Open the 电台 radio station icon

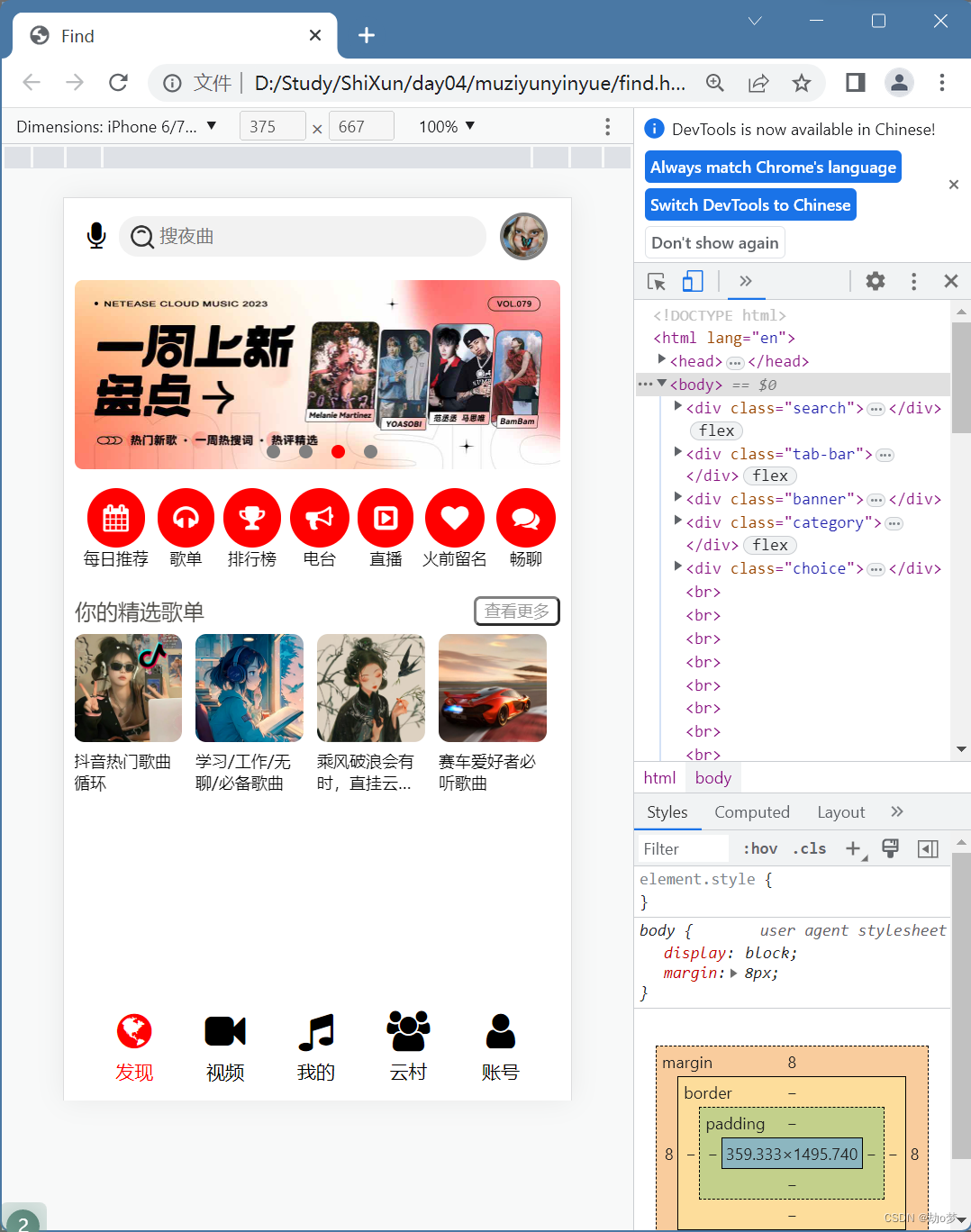[320, 518]
